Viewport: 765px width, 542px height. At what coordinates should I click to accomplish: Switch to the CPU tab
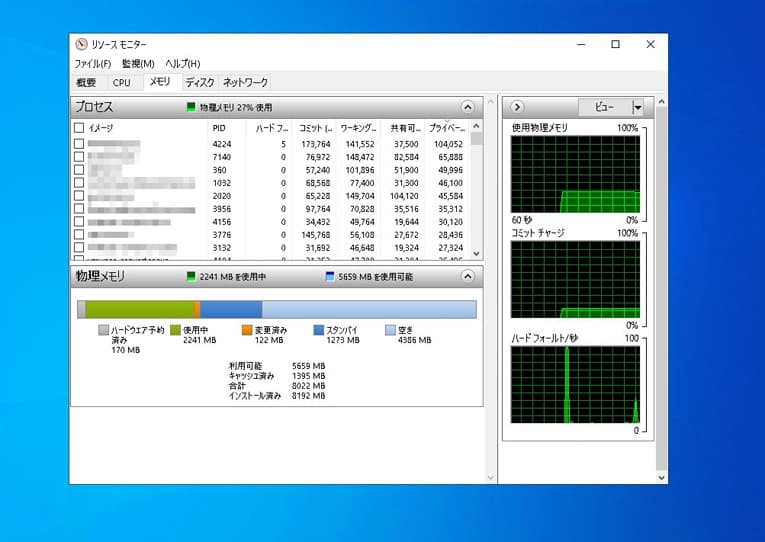click(x=121, y=83)
